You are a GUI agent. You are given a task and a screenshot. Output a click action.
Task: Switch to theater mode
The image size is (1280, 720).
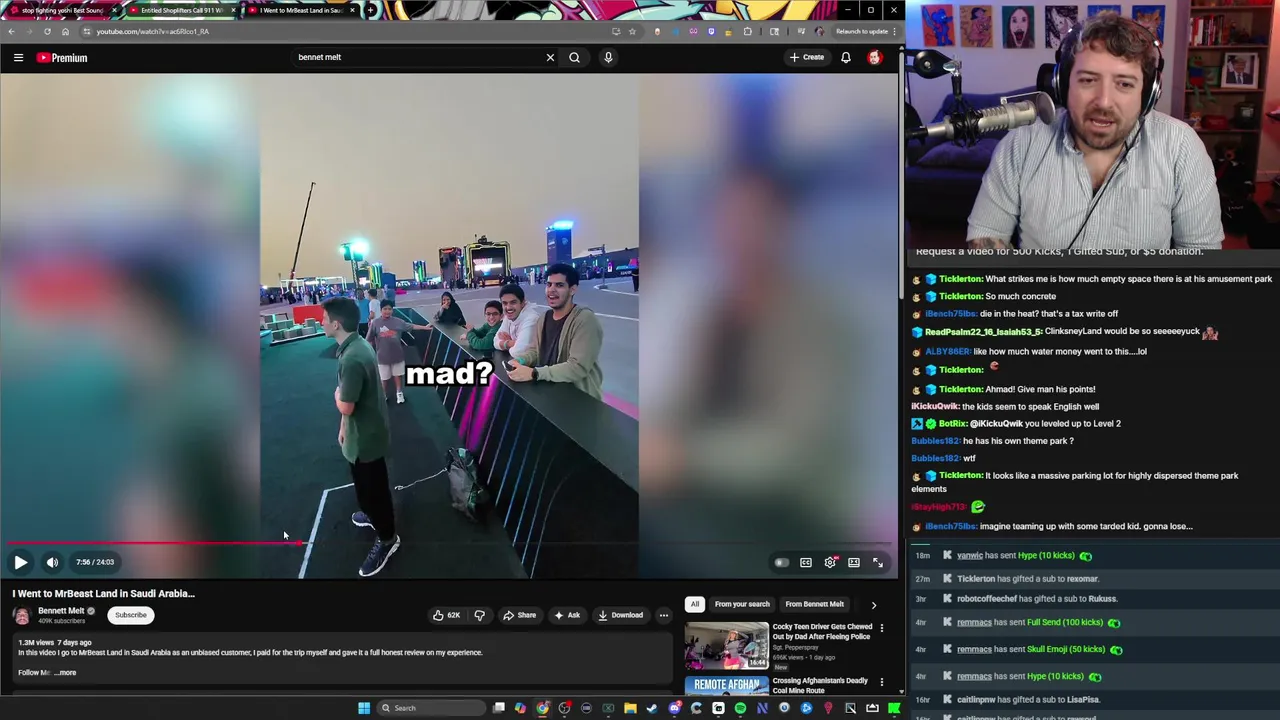coord(854,563)
